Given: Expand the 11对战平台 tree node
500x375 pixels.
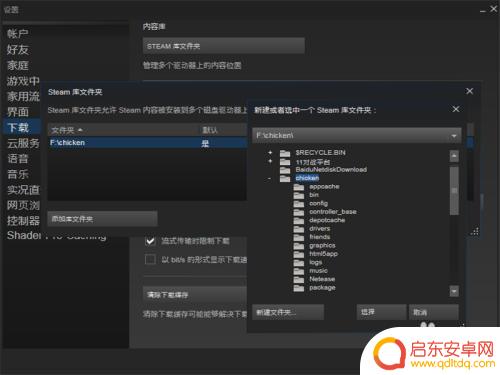Looking at the screenshot, I should click(270, 161).
